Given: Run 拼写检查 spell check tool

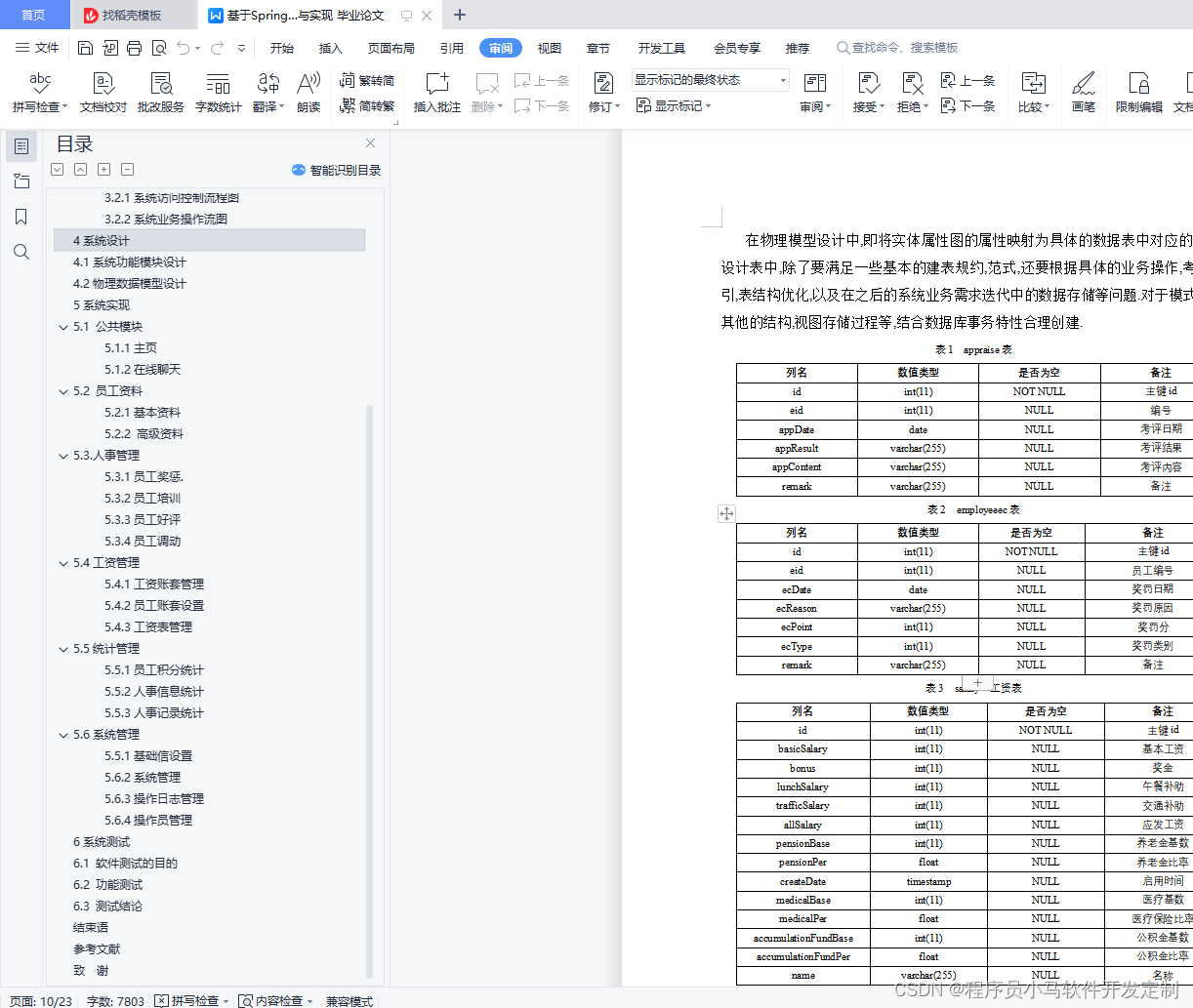Looking at the screenshot, I should pos(39,93).
